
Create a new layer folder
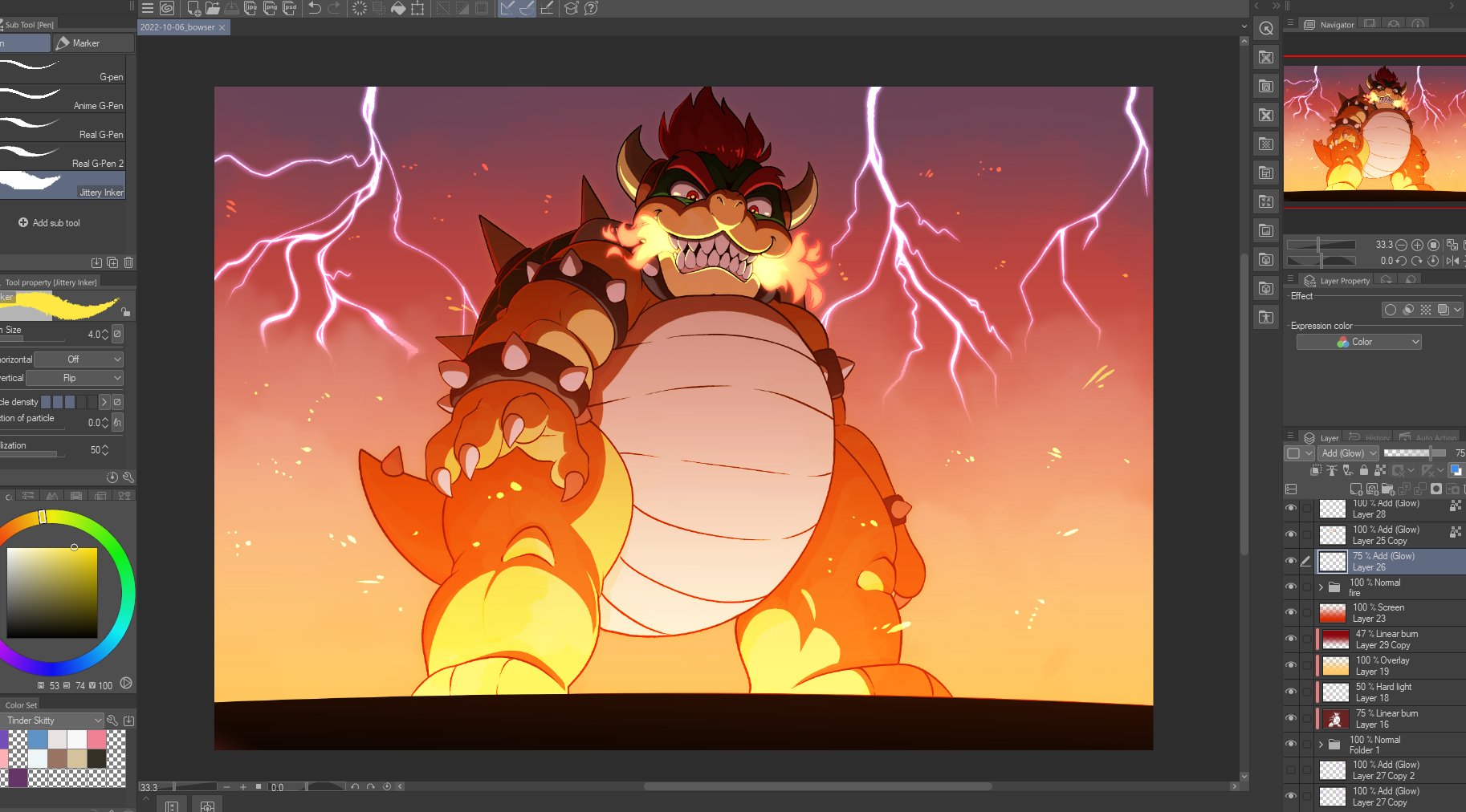coord(1387,489)
